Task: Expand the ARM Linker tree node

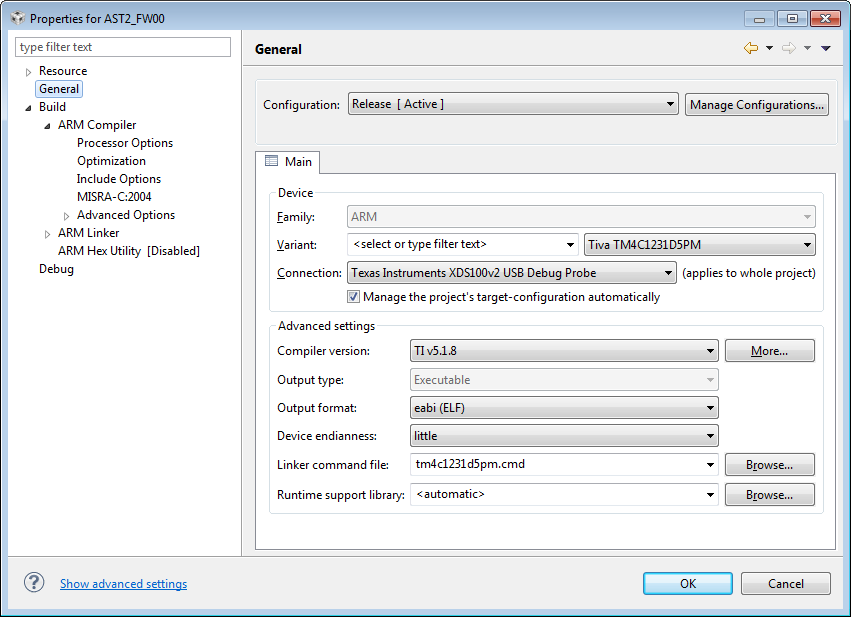Action: pyautogui.click(x=47, y=234)
